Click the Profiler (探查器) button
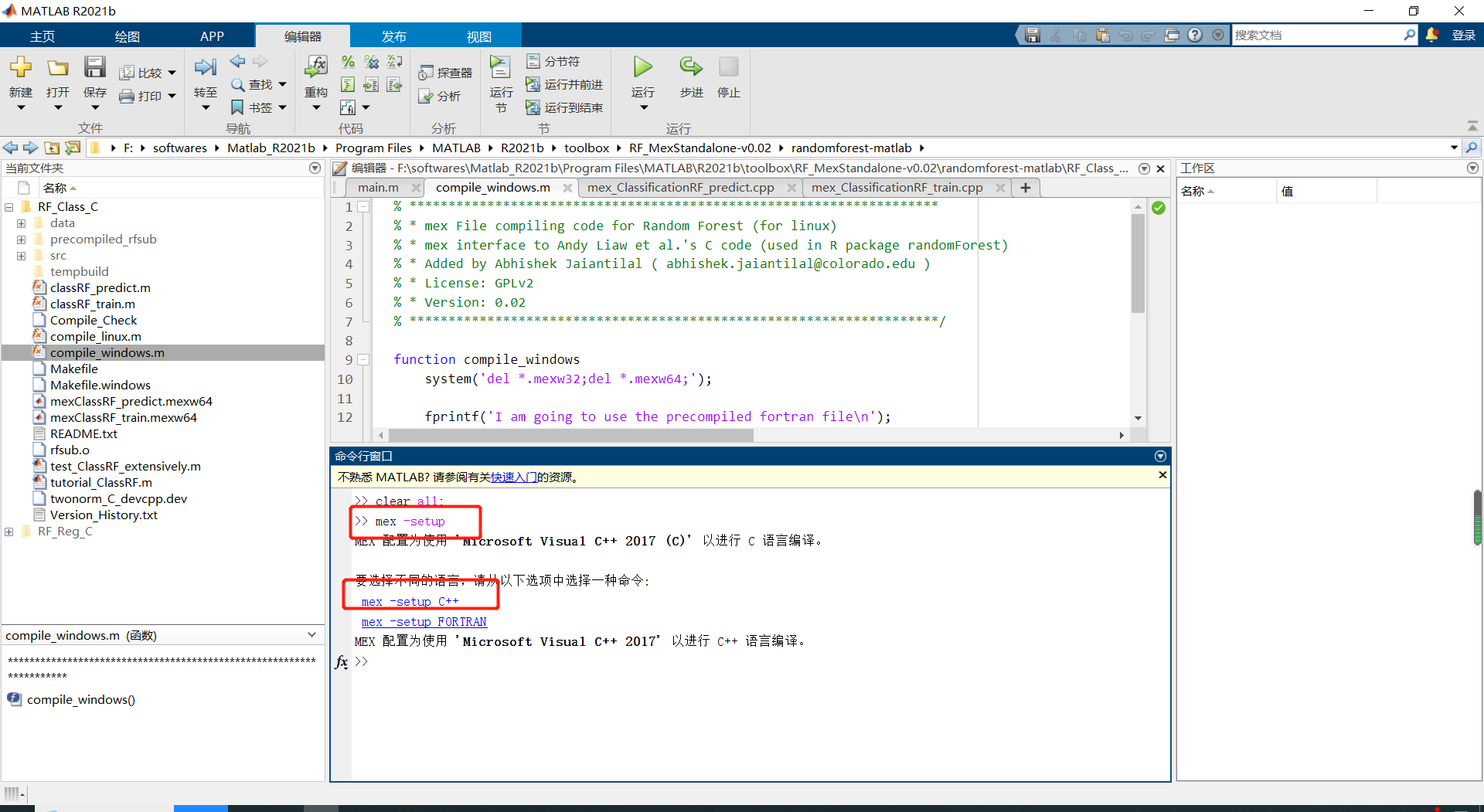This screenshot has width=1484, height=812. tap(445, 73)
